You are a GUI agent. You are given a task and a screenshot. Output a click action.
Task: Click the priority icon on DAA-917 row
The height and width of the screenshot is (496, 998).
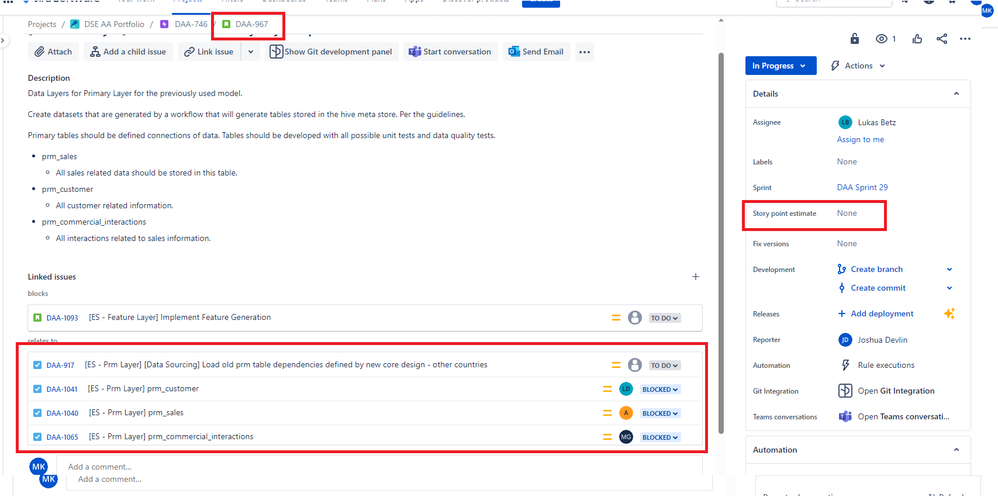(x=615, y=365)
